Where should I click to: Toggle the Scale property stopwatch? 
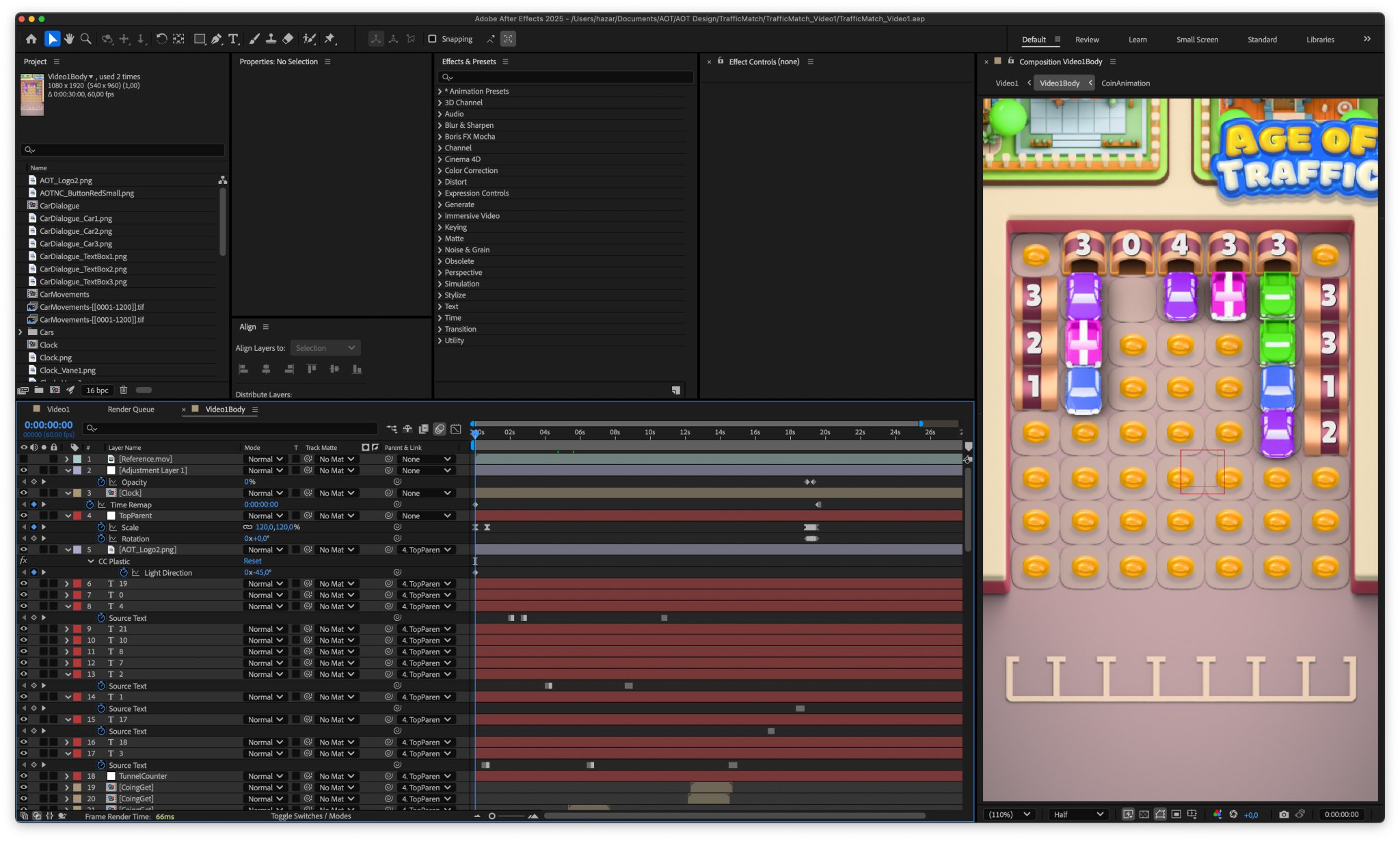coord(101,527)
